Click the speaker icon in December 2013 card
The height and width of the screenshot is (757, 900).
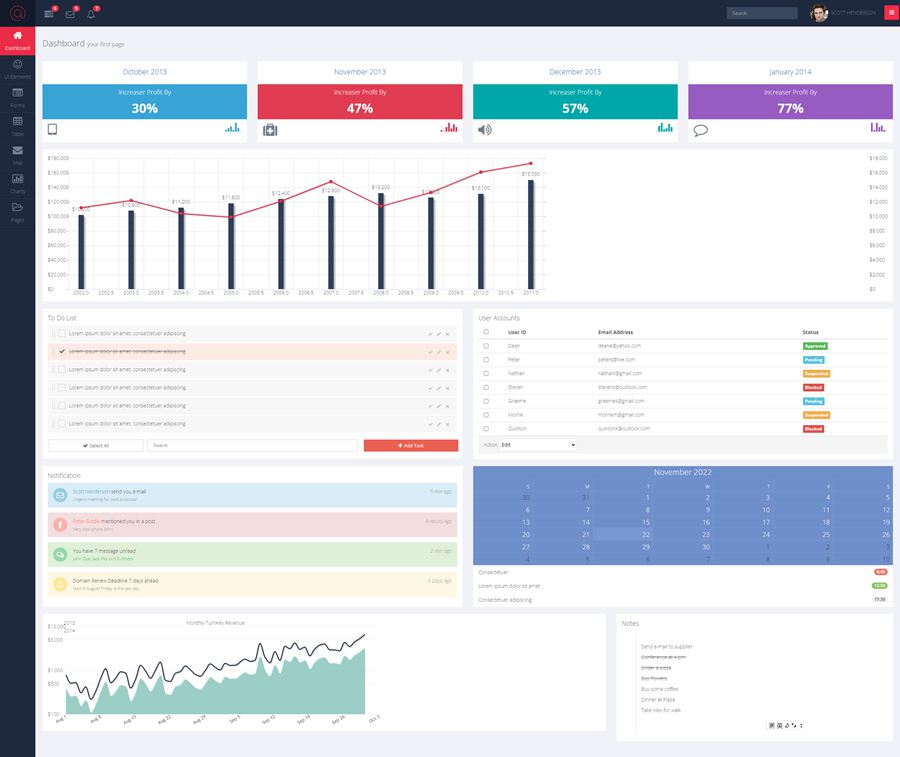click(485, 129)
